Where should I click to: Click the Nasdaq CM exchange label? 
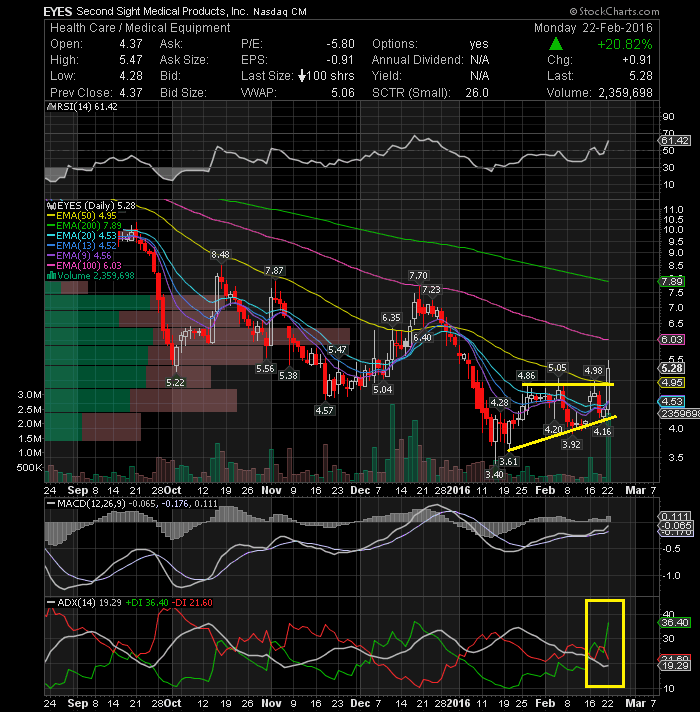pyautogui.click(x=280, y=12)
